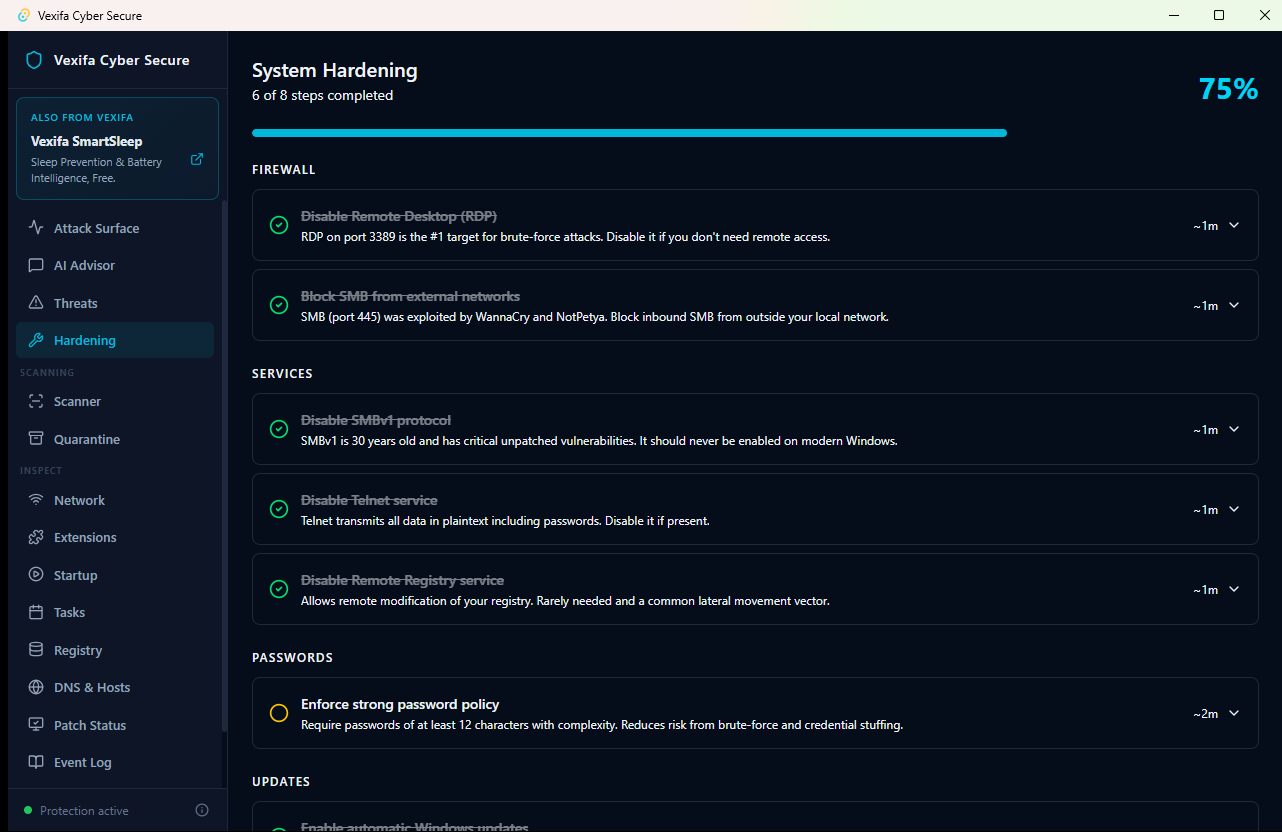
Task: Open the Threats page
Action: click(115, 303)
